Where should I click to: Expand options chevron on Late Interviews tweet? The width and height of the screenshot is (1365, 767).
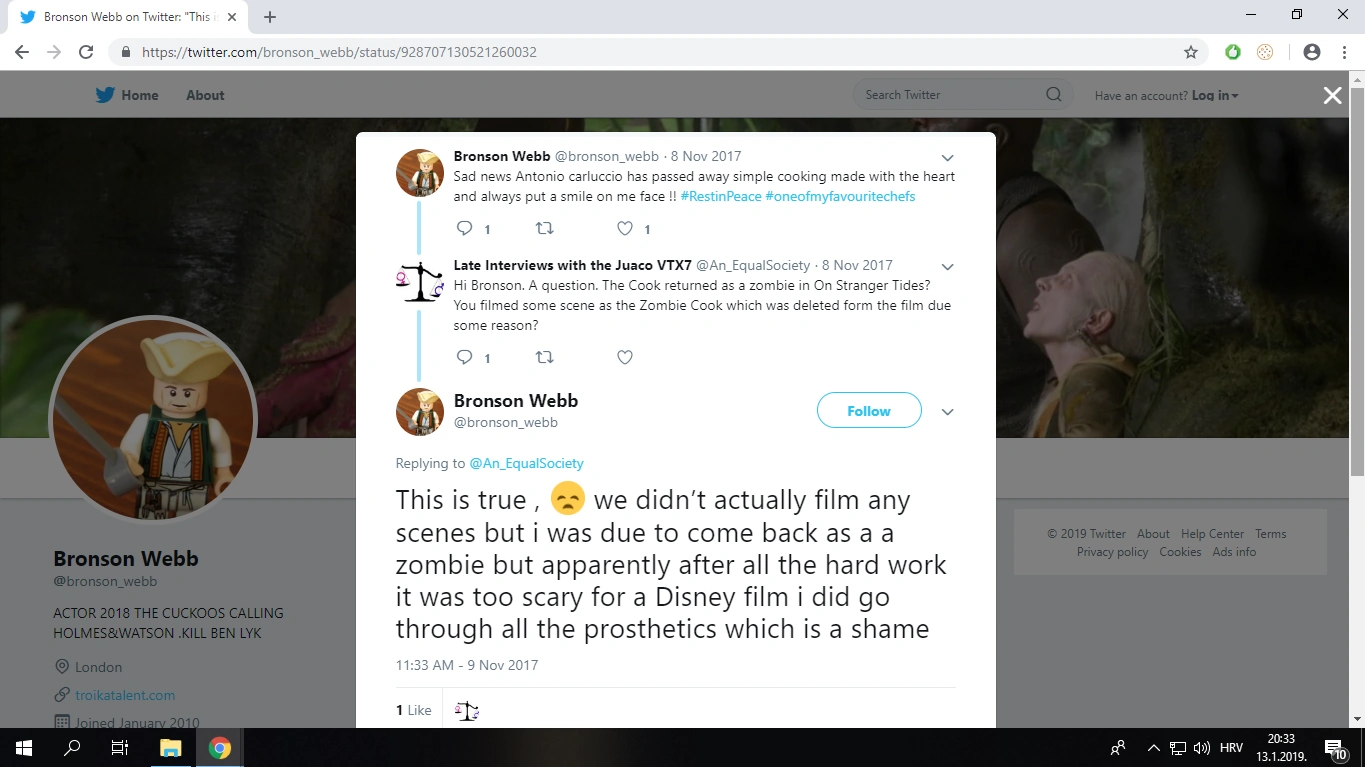947,267
